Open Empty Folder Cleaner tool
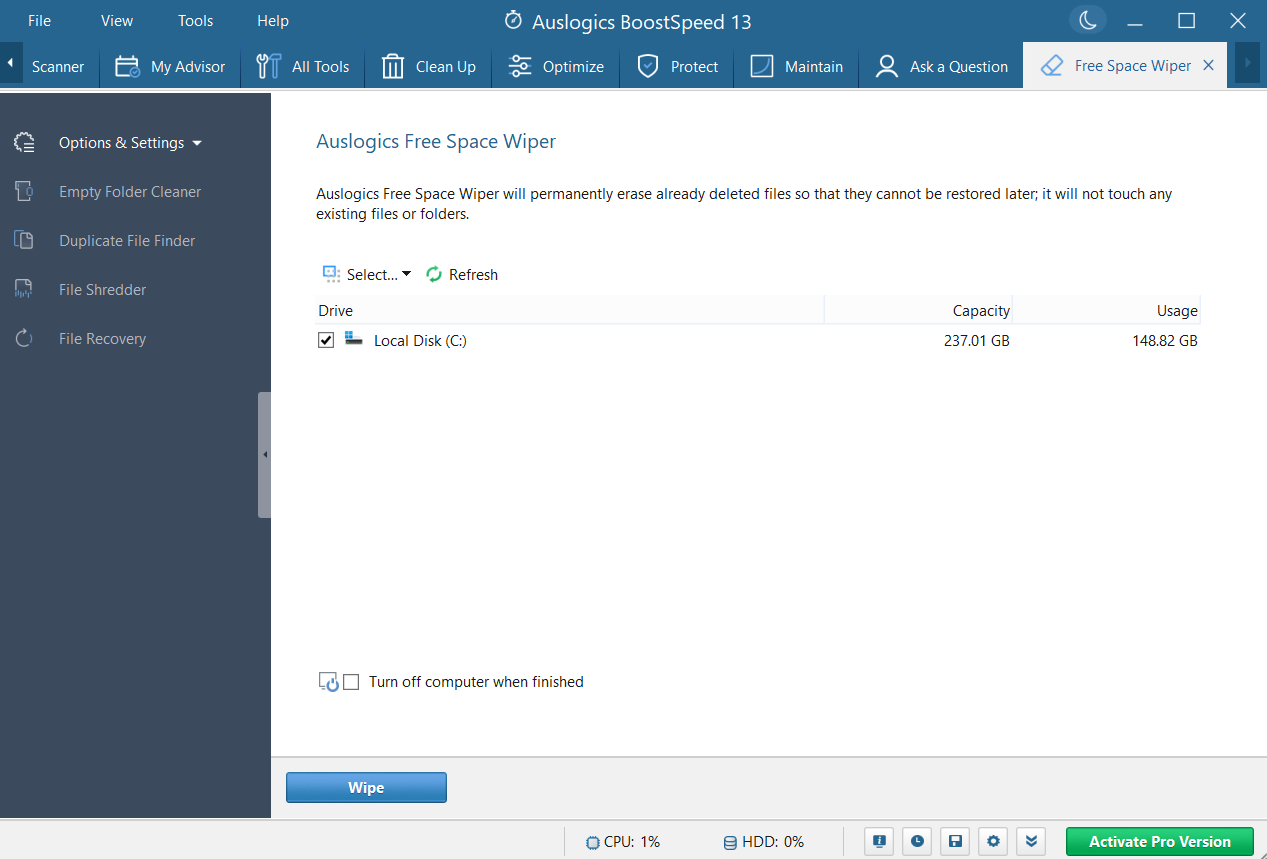The image size is (1267, 859). (x=130, y=192)
